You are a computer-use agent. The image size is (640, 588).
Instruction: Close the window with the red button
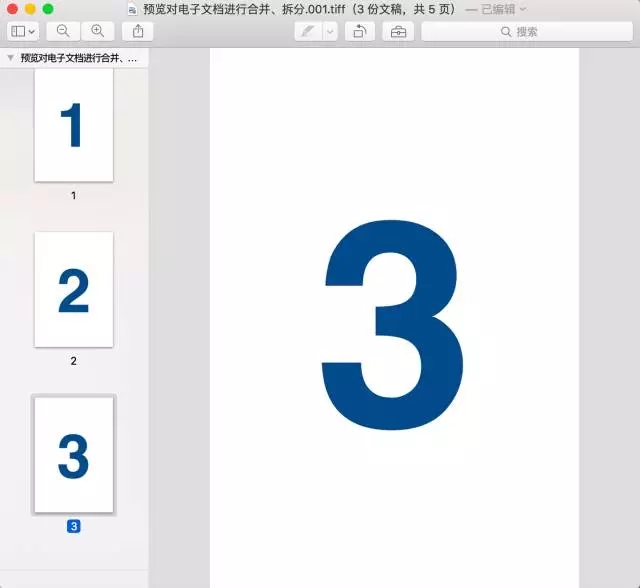tap(12, 9)
